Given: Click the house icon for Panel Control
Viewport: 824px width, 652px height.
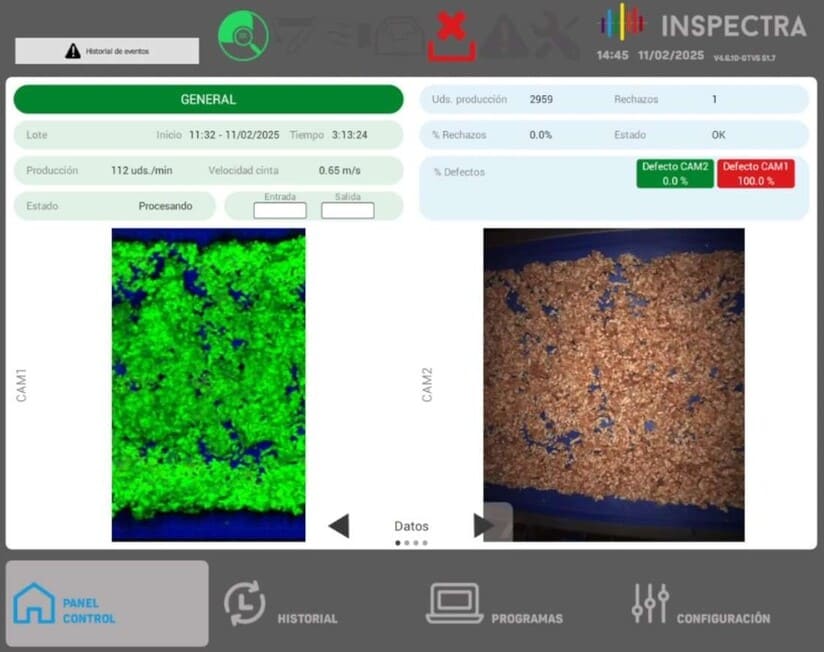Looking at the screenshot, I should tap(34, 603).
